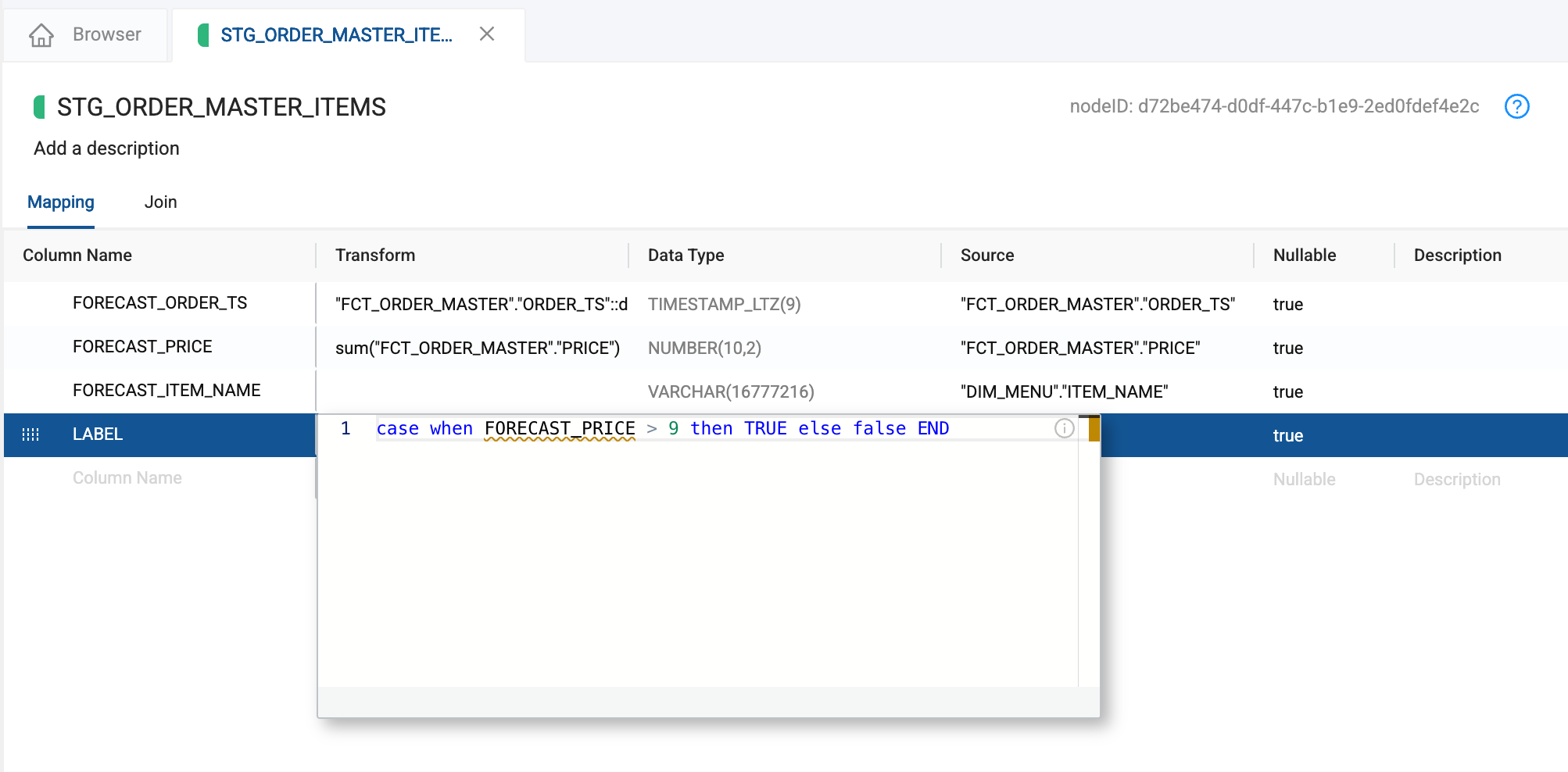Click the Description column header

1457,256
